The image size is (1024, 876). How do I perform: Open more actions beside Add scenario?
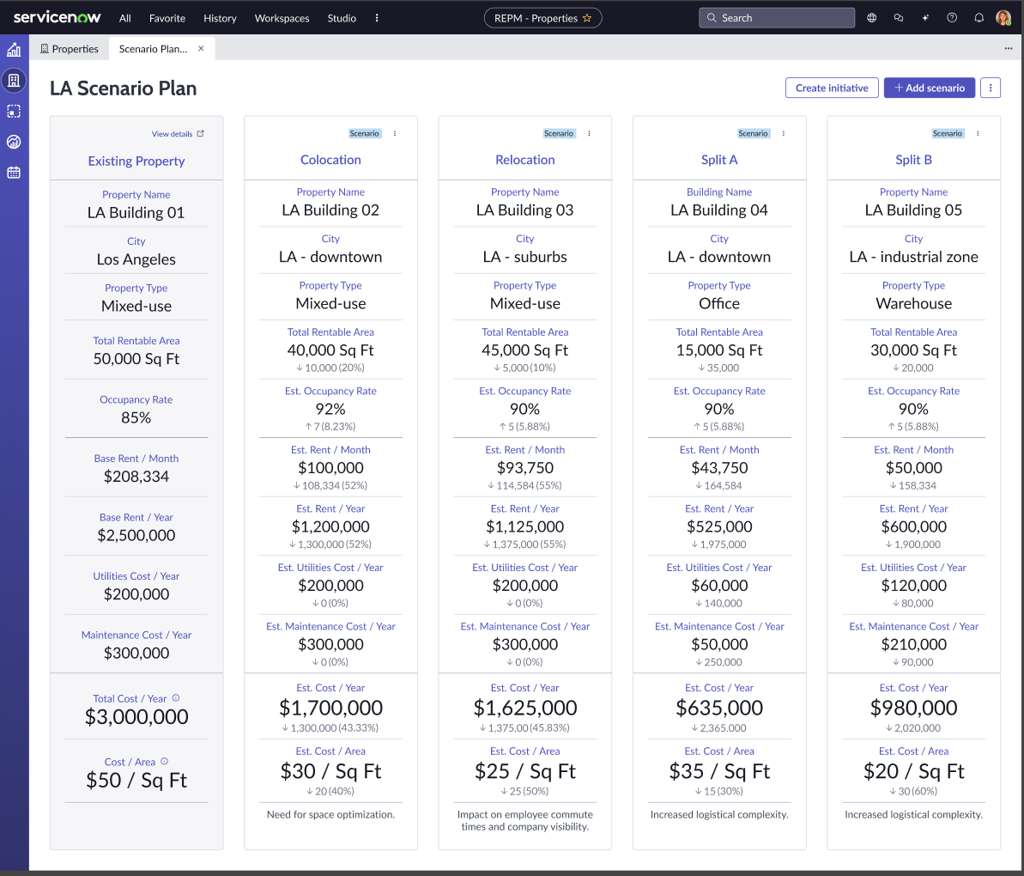(x=990, y=88)
